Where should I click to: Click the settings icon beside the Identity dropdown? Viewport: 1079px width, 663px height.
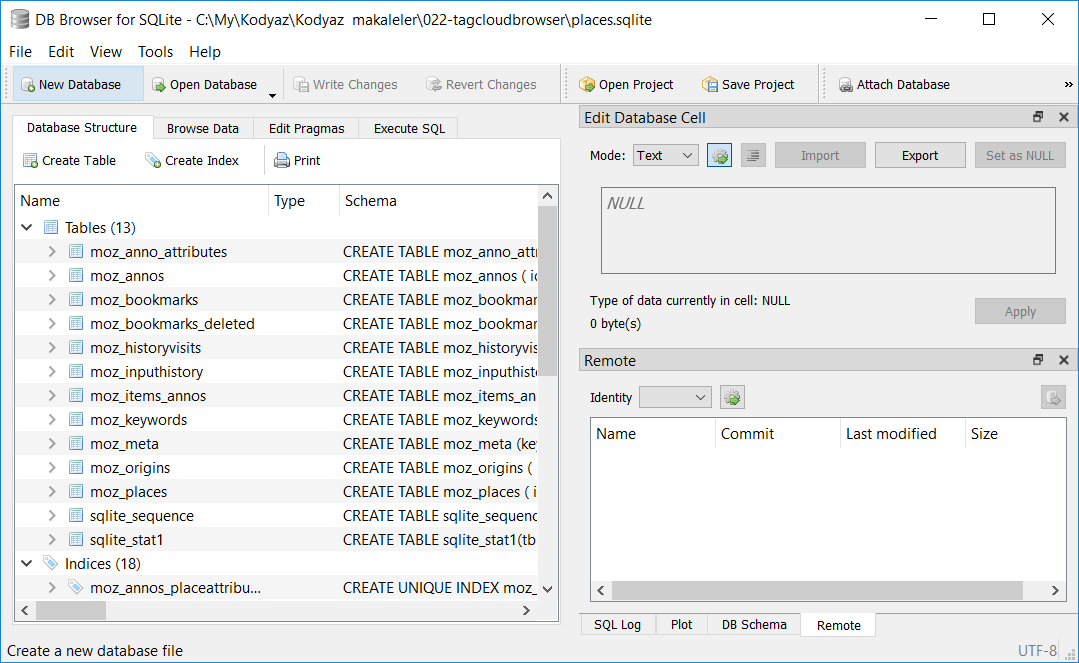[732, 397]
